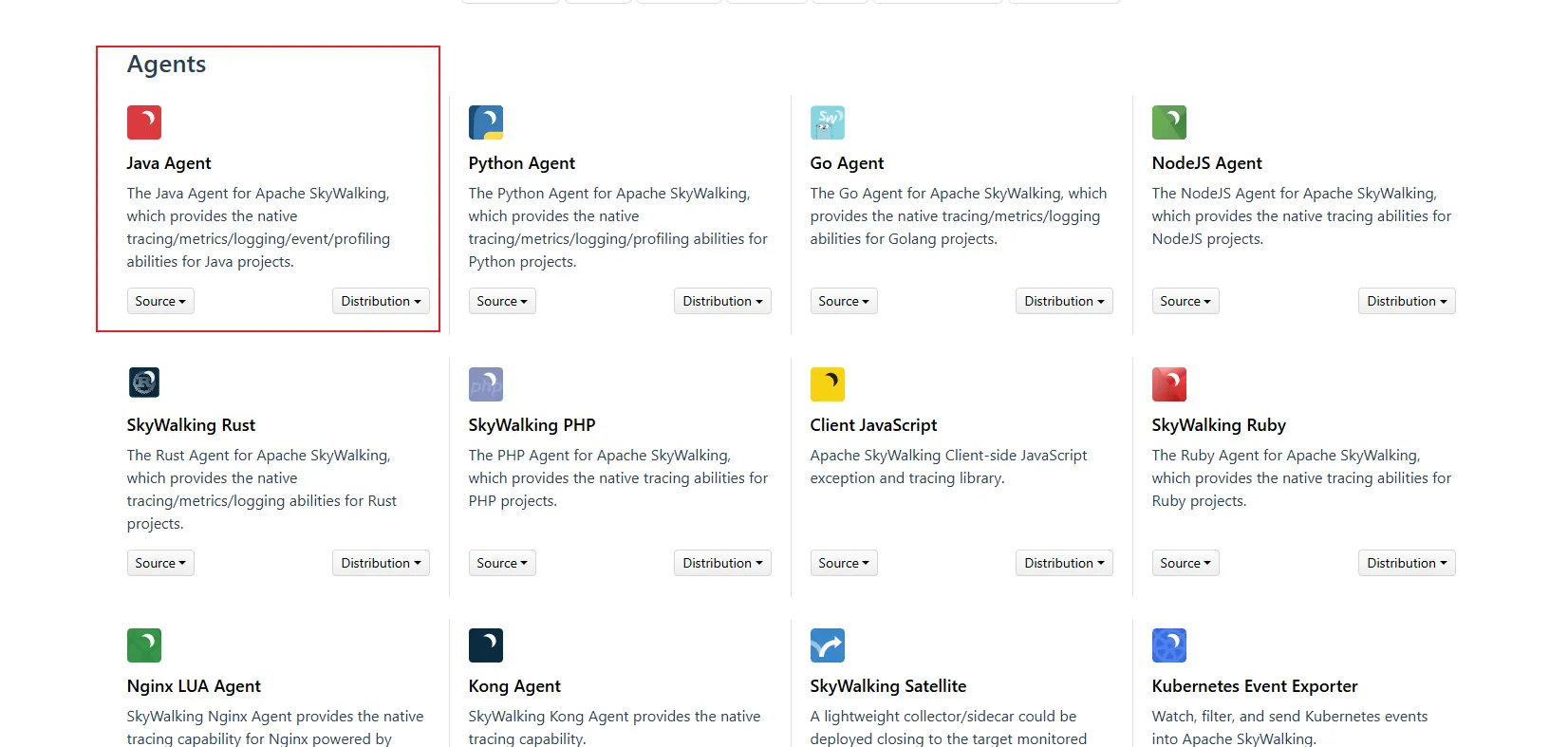Click the green Nginx LUA Agent icon
This screenshot has height=747, width=1568.
(x=144, y=645)
